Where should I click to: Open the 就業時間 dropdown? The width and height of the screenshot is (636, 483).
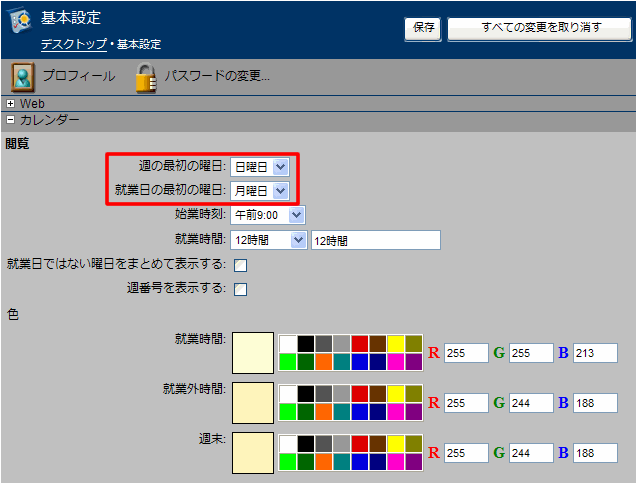(268, 240)
